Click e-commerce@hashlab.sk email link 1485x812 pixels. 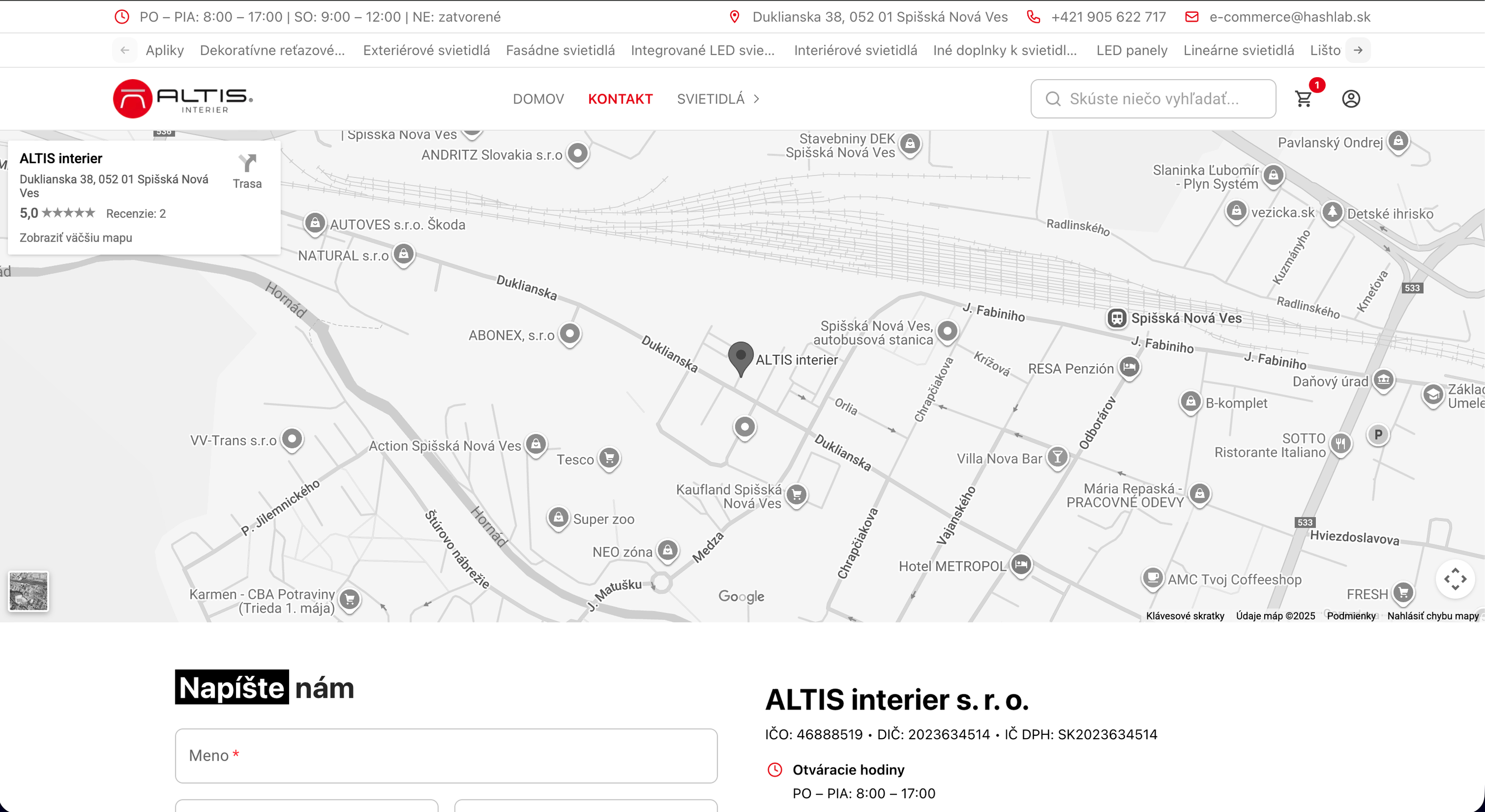[1289, 17]
